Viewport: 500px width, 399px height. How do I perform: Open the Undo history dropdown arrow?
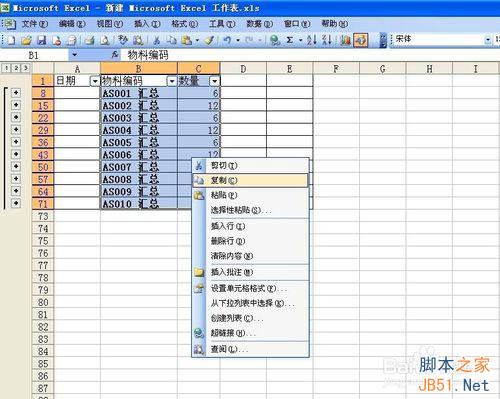point(238,40)
